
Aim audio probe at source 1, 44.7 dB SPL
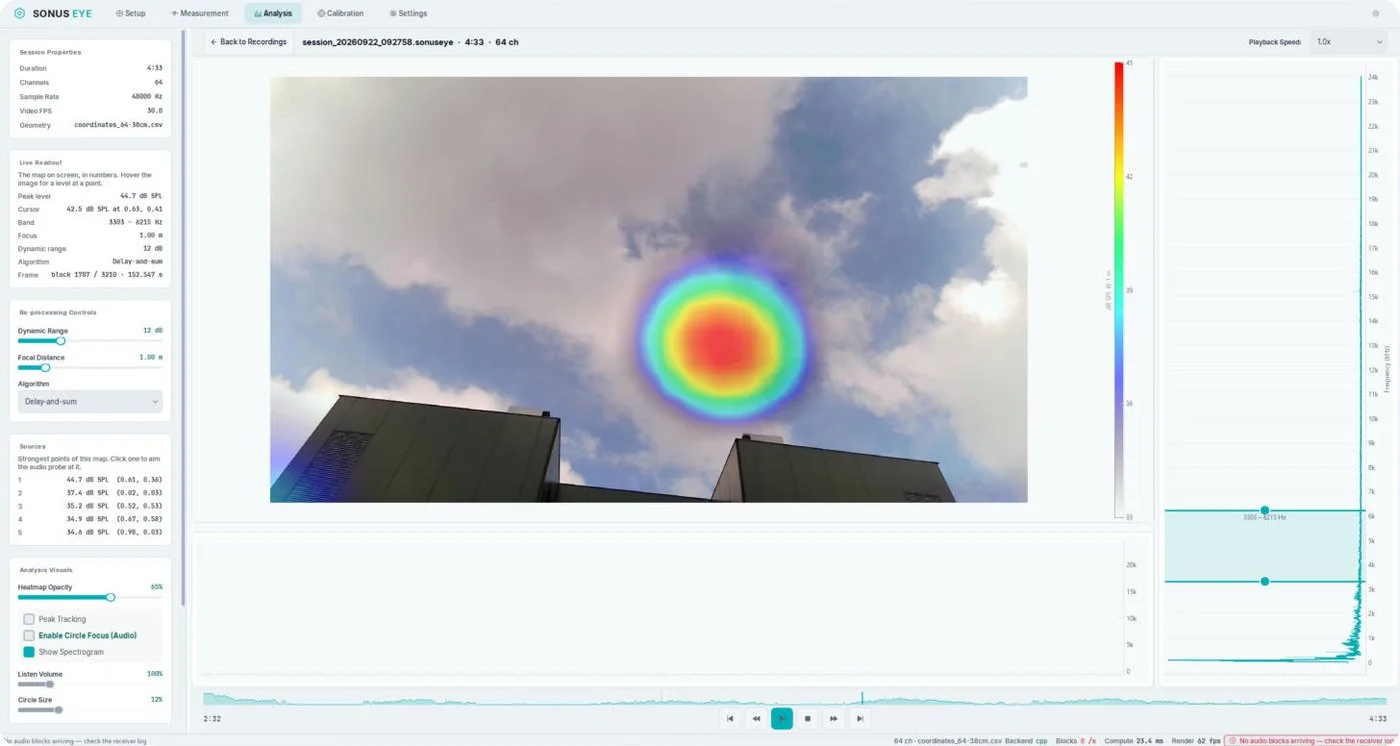tap(90, 480)
